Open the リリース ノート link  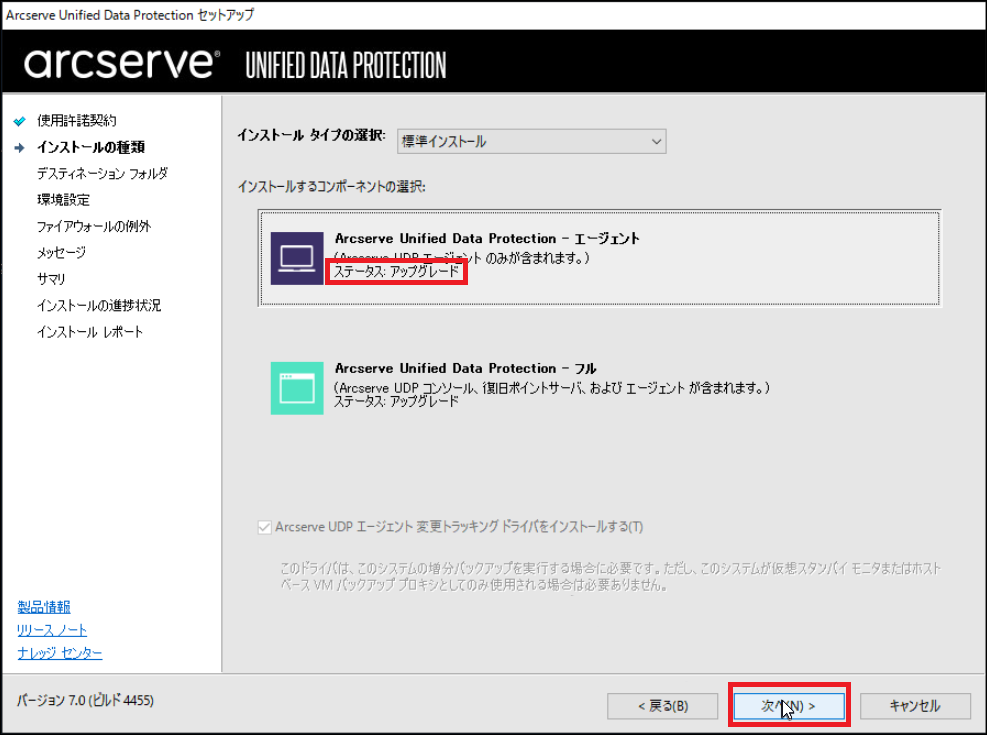[x=52, y=630]
